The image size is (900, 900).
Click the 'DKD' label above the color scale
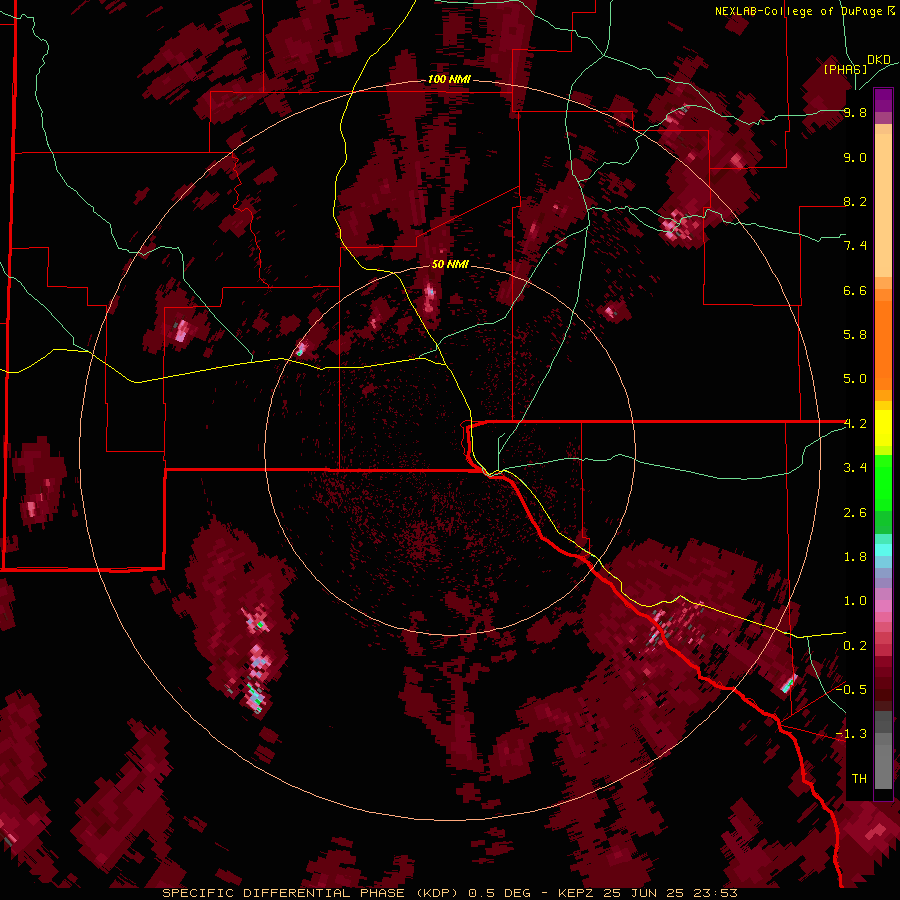(x=879, y=60)
